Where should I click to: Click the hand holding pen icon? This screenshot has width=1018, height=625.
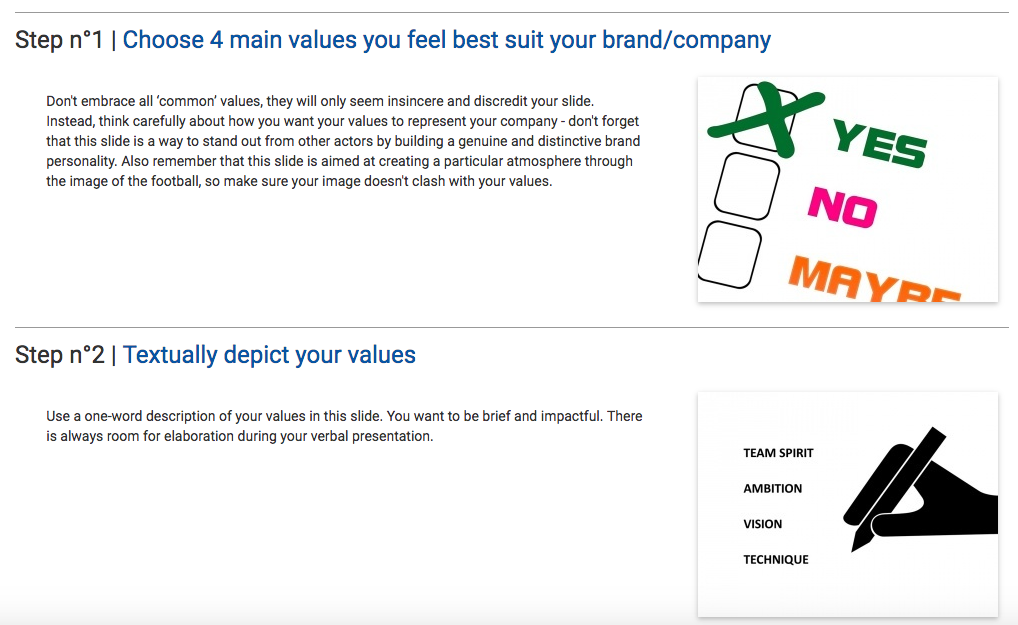pyautogui.click(x=920, y=489)
